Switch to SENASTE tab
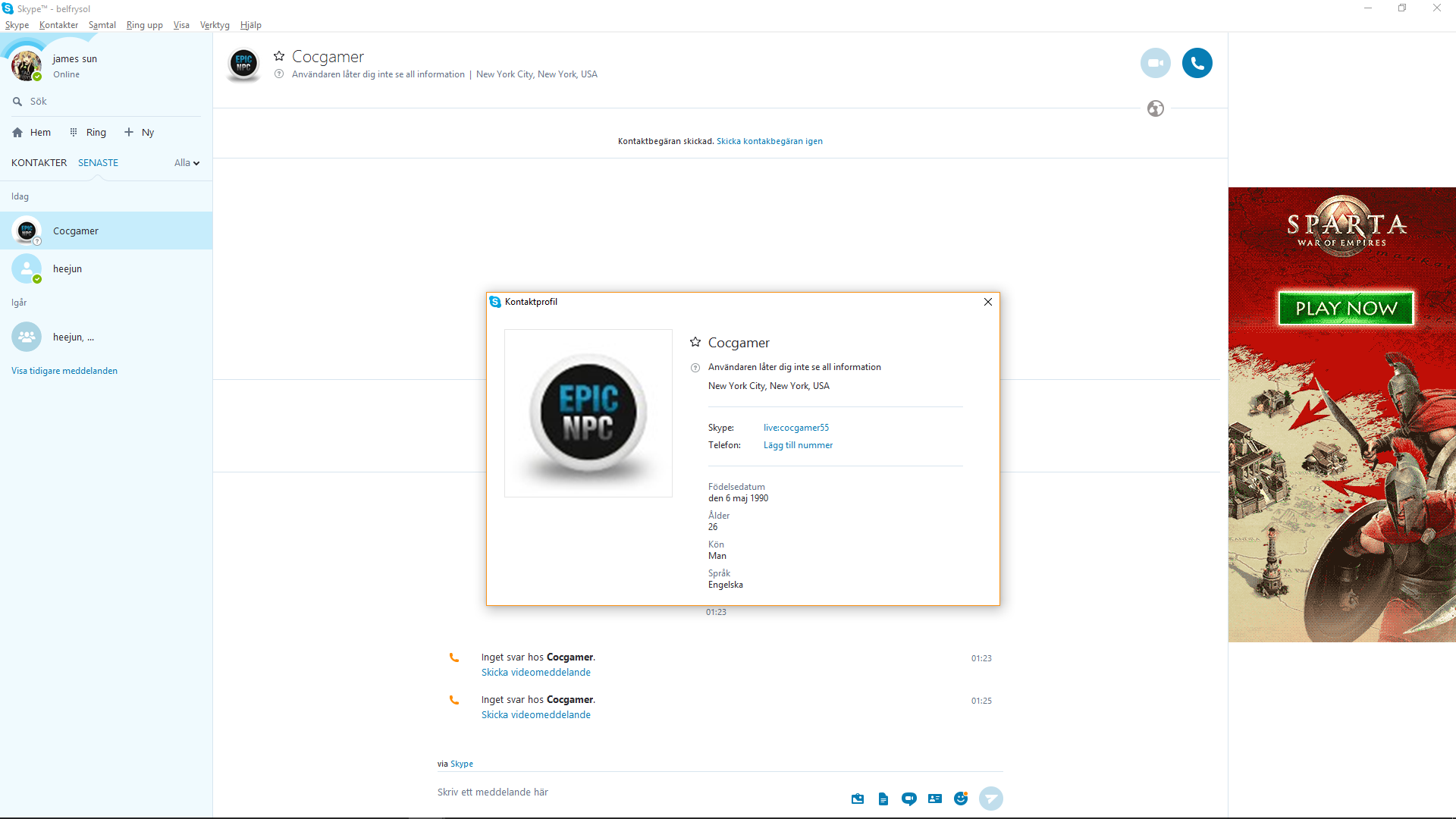Image resolution: width=1456 pixels, height=819 pixels. click(98, 163)
